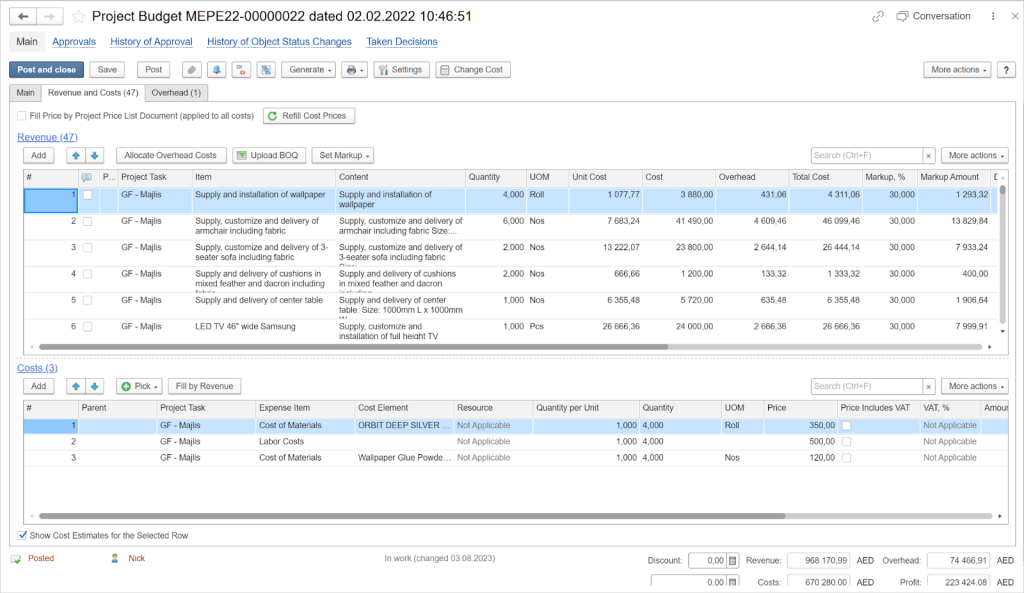This screenshot has width=1024, height=593.
Task: Click the Revenue search field
Action: click(866, 155)
